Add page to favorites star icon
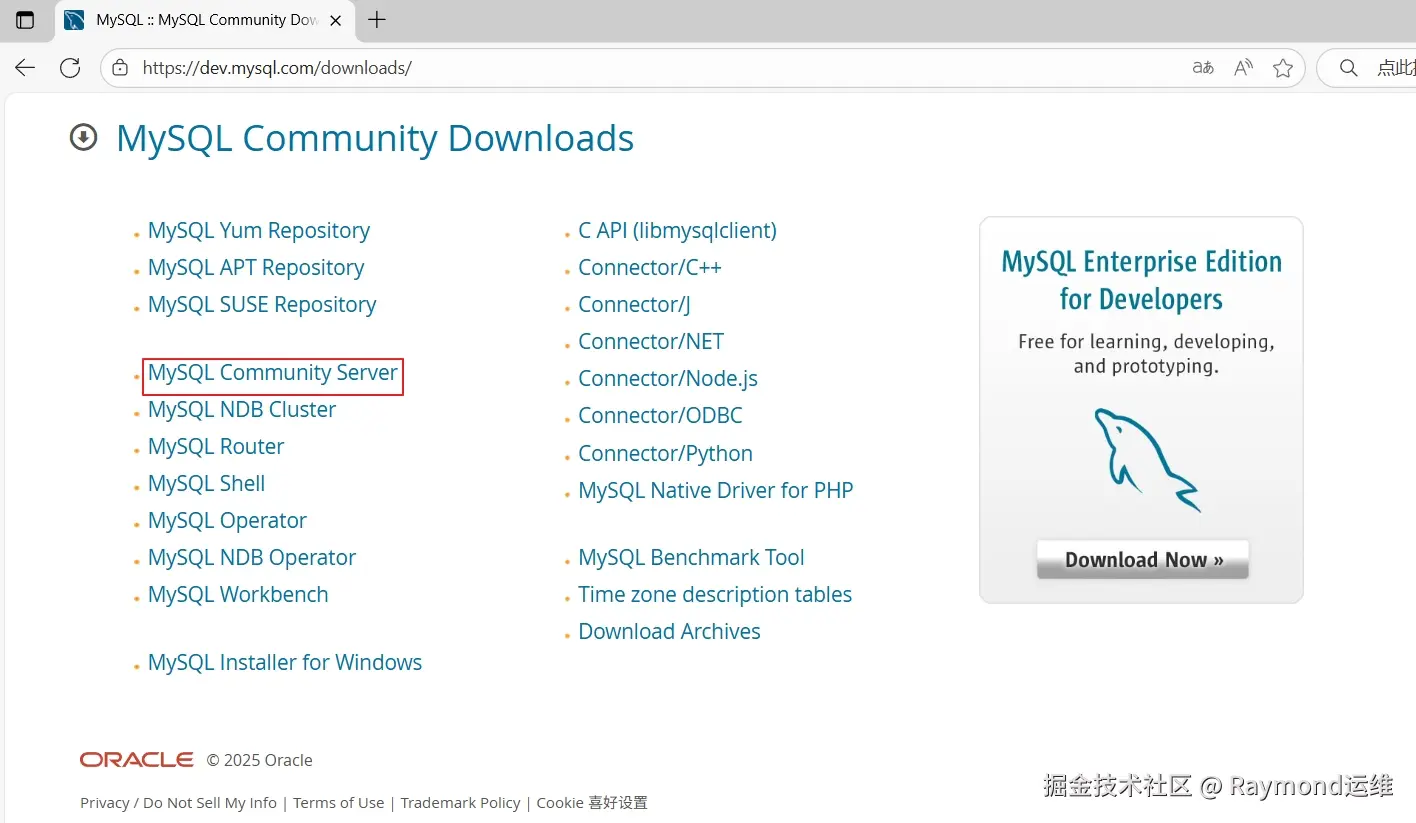The image size is (1416, 823). point(1283,68)
